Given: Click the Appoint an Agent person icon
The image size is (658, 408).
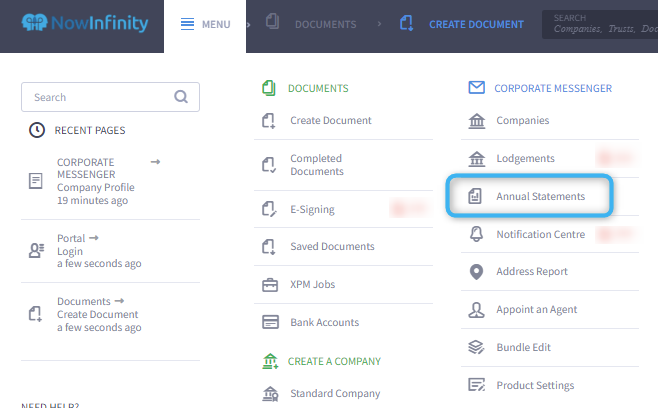Looking at the screenshot, I should pos(477,310).
